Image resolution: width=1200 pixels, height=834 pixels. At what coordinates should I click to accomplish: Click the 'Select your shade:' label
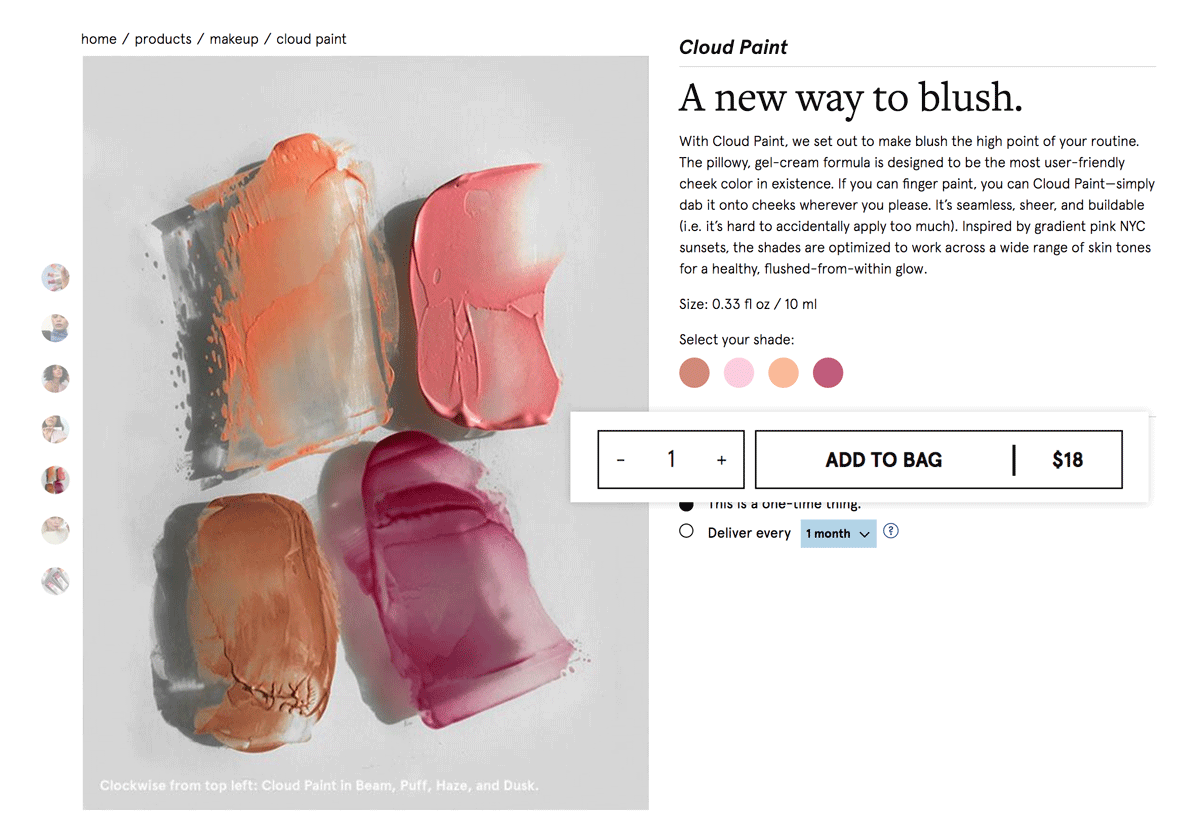pos(737,340)
